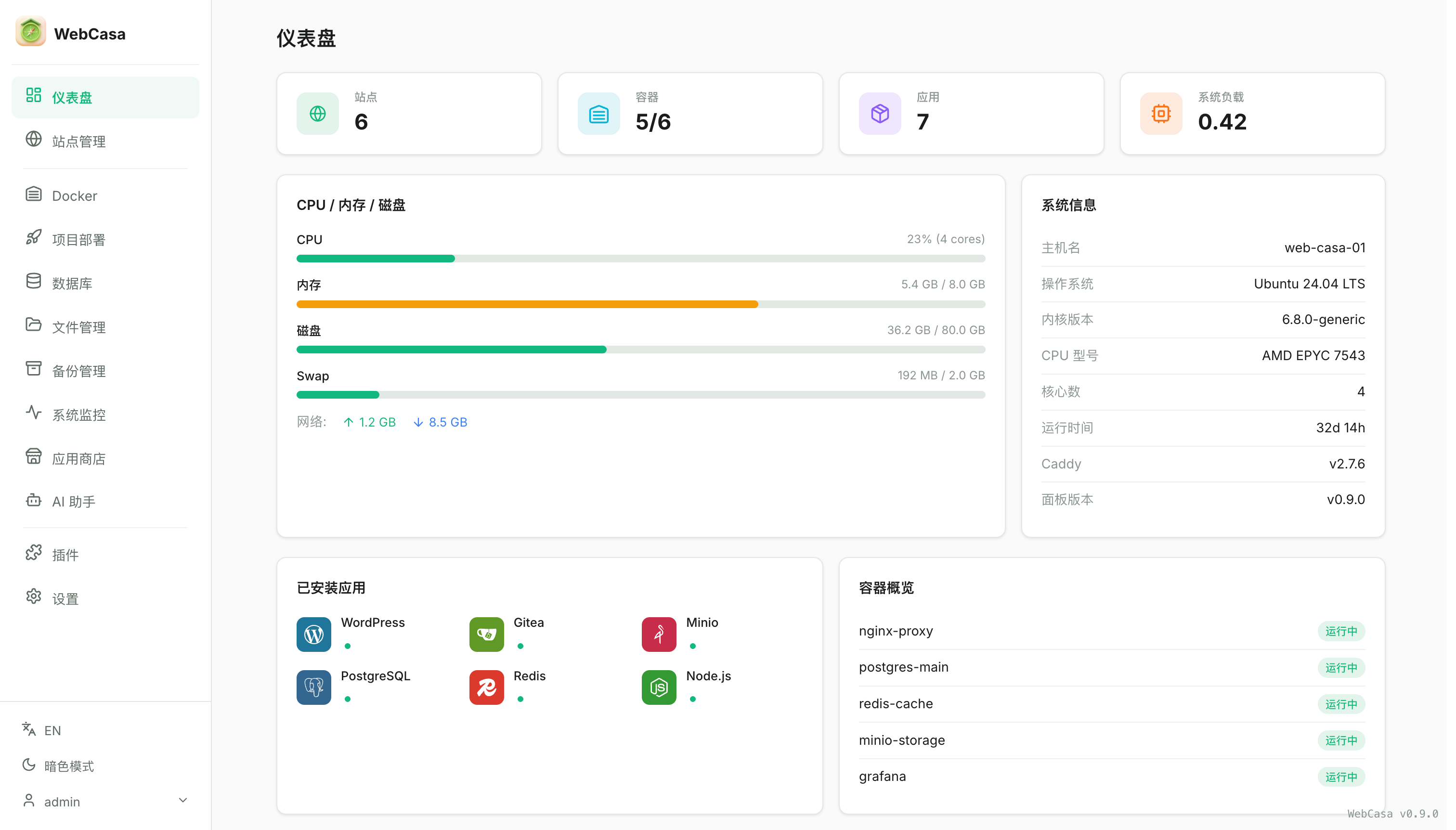
Task: Open 文件管理 in the sidebar
Action: pos(105,326)
